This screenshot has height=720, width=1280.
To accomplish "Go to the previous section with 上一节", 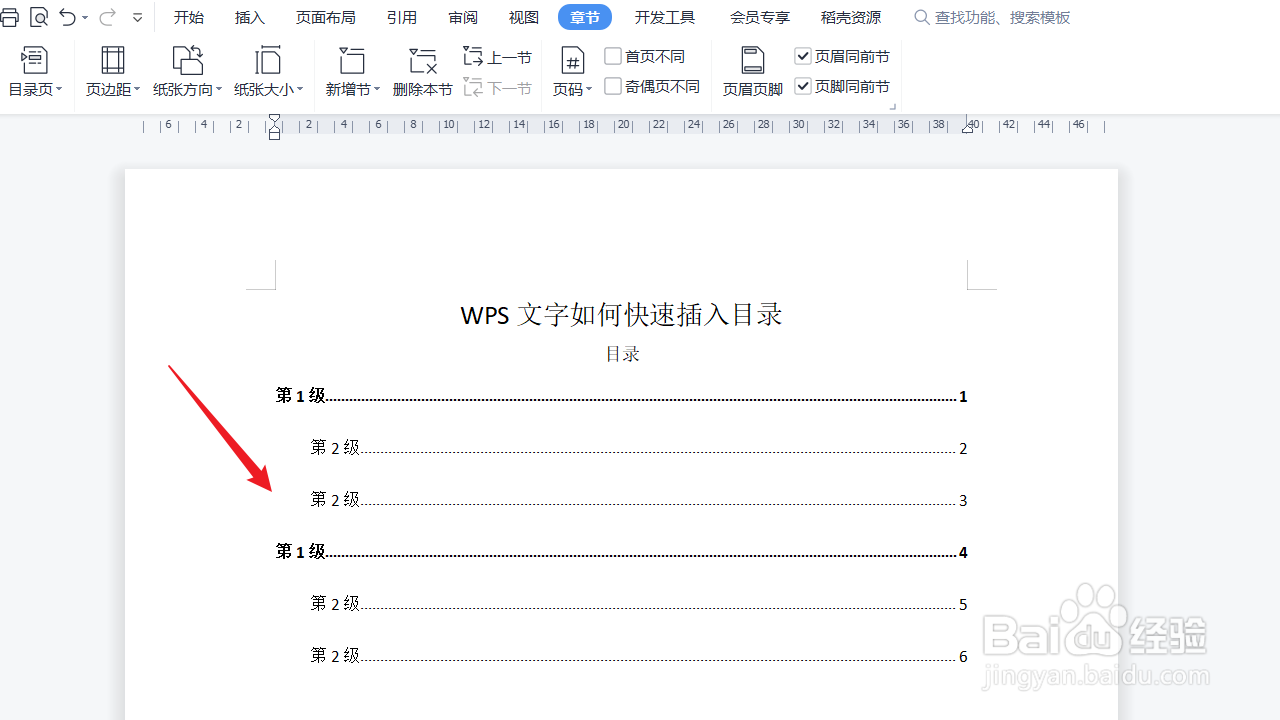I will [497, 57].
